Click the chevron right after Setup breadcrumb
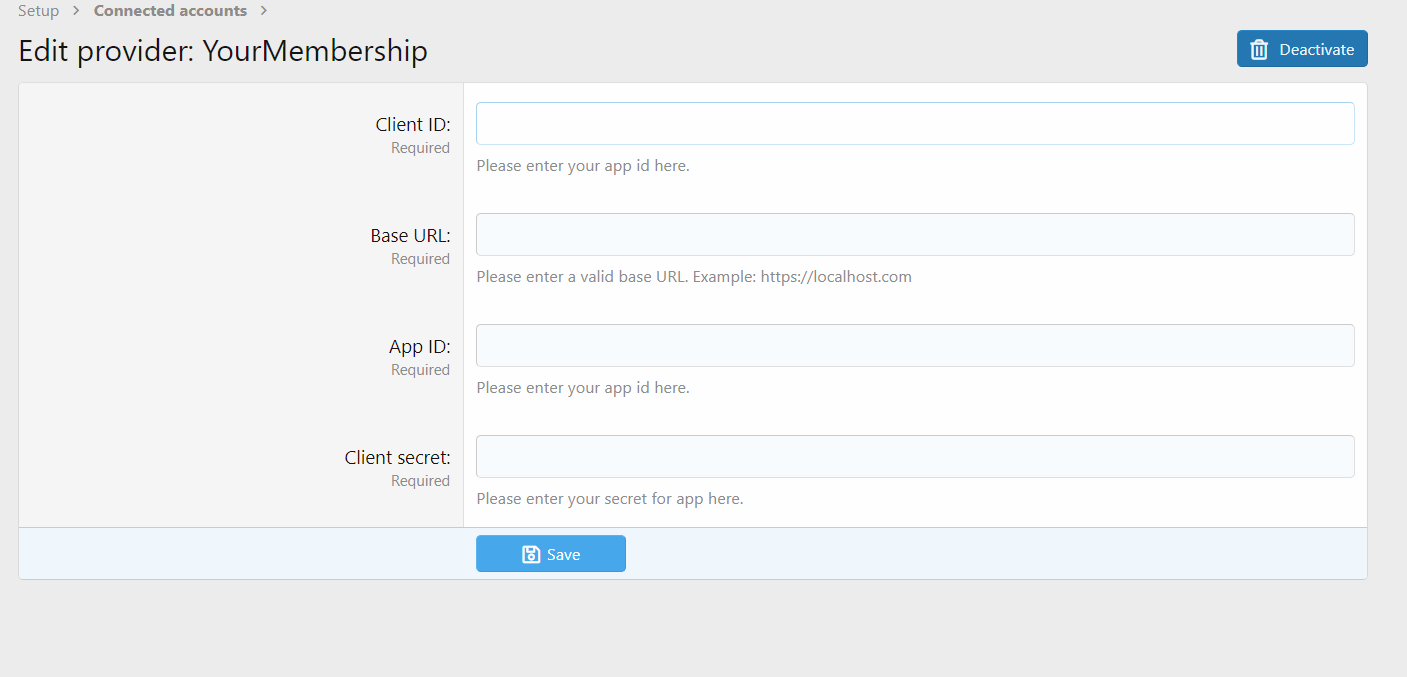The width and height of the screenshot is (1407, 677). (76, 11)
